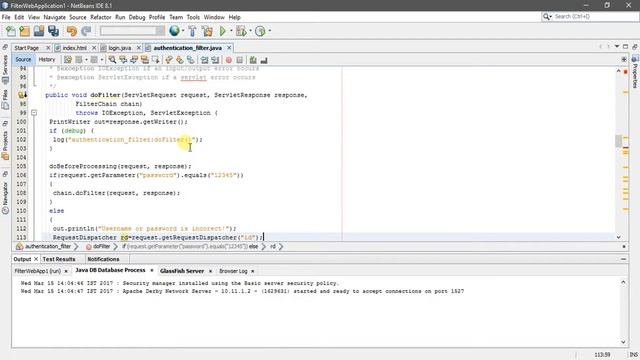640x360 pixels.
Task: Open the Refactor menu
Action: 100,17
